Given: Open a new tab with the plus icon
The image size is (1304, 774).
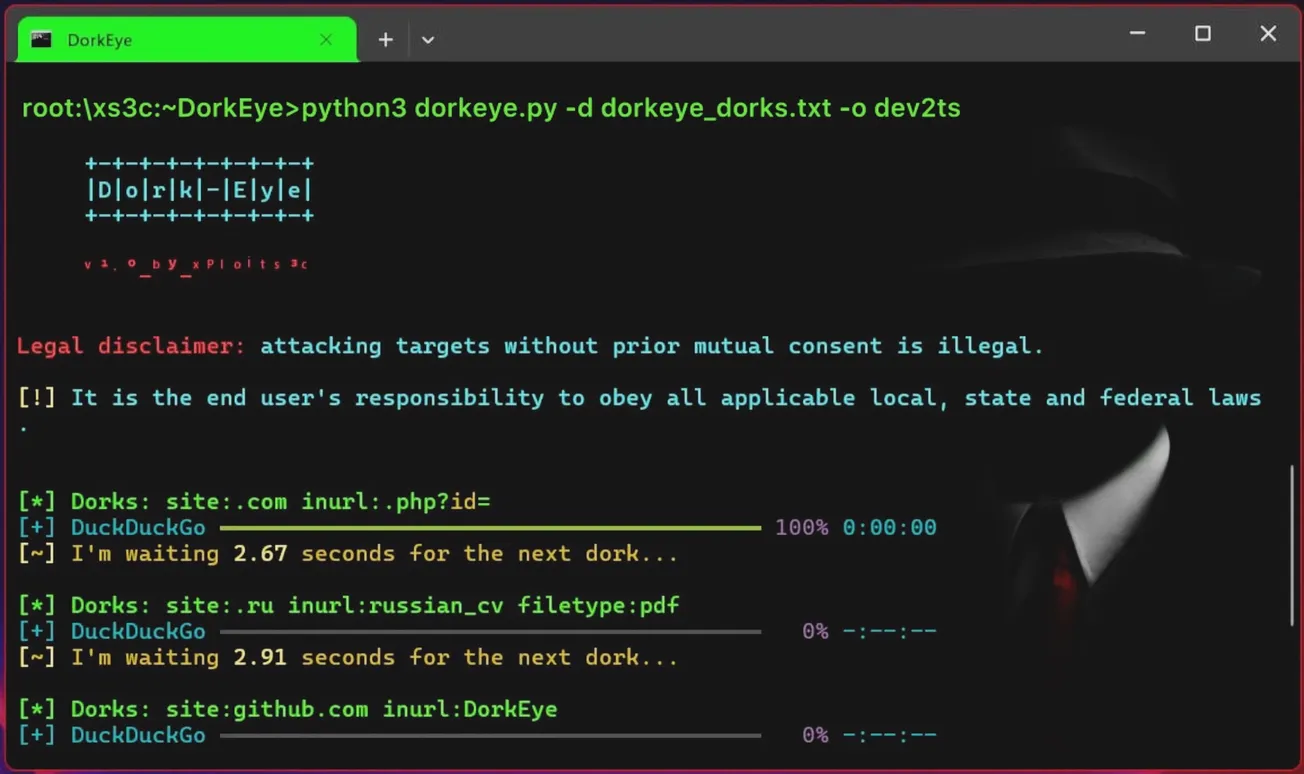Looking at the screenshot, I should [x=385, y=39].
